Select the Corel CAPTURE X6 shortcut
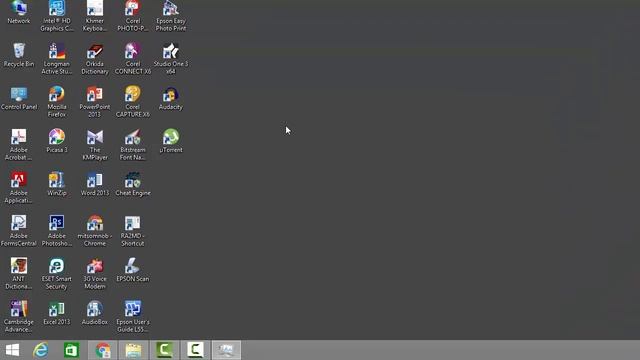This screenshot has width=640, height=360. 133,102
